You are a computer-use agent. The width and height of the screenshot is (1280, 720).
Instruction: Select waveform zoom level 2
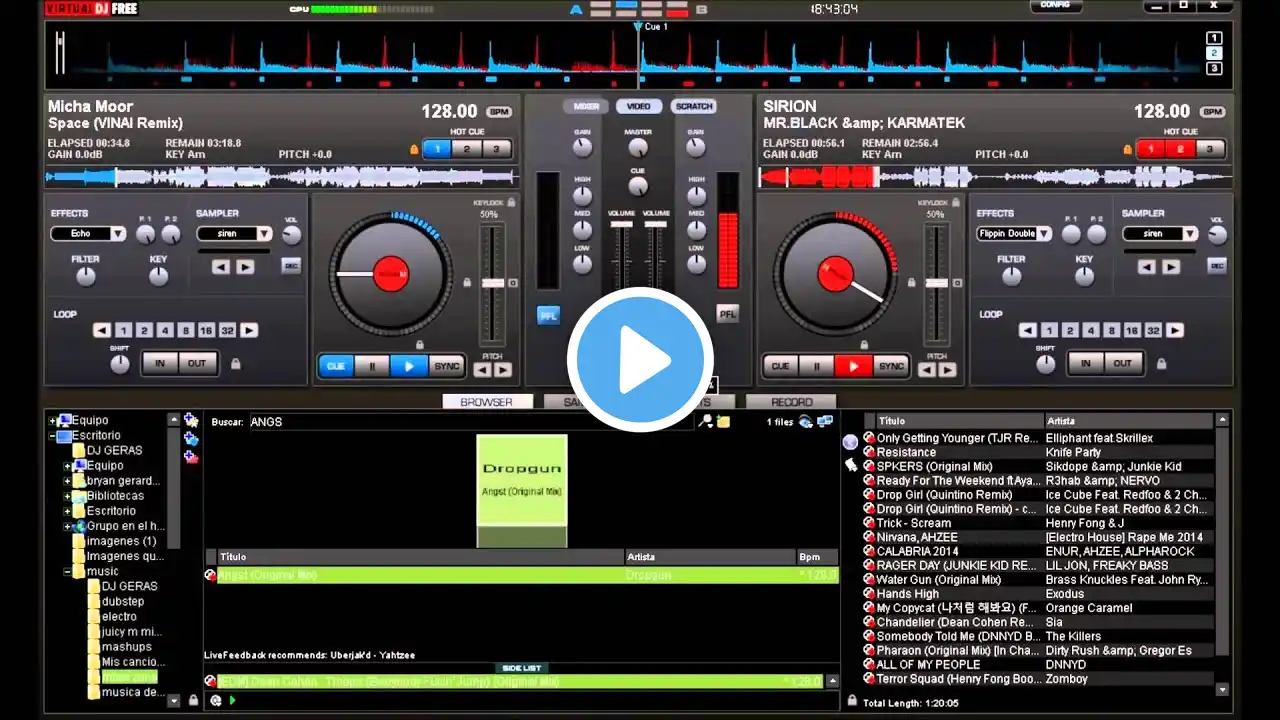pyautogui.click(x=1214, y=53)
